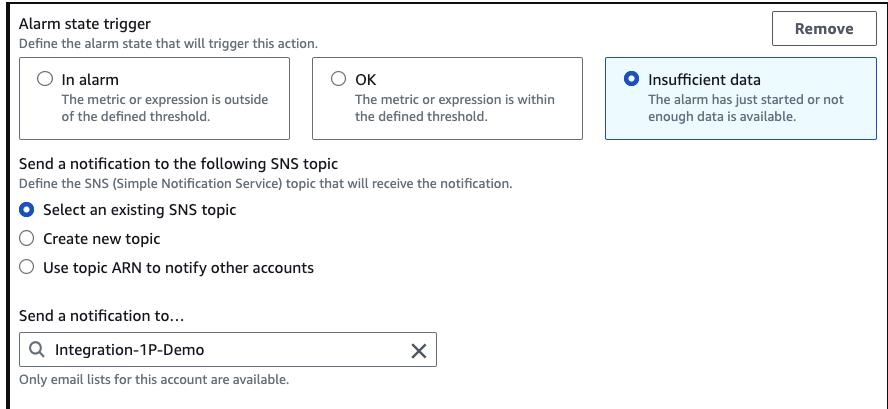Click the 'Create new topic' label text
The width and height of the screenshot is (888, 409).
tap(101, 239)
